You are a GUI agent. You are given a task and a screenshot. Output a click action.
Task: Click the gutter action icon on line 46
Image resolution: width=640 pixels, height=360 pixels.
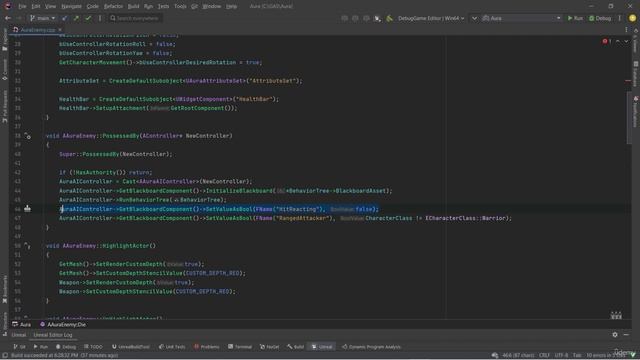point(27,209)
